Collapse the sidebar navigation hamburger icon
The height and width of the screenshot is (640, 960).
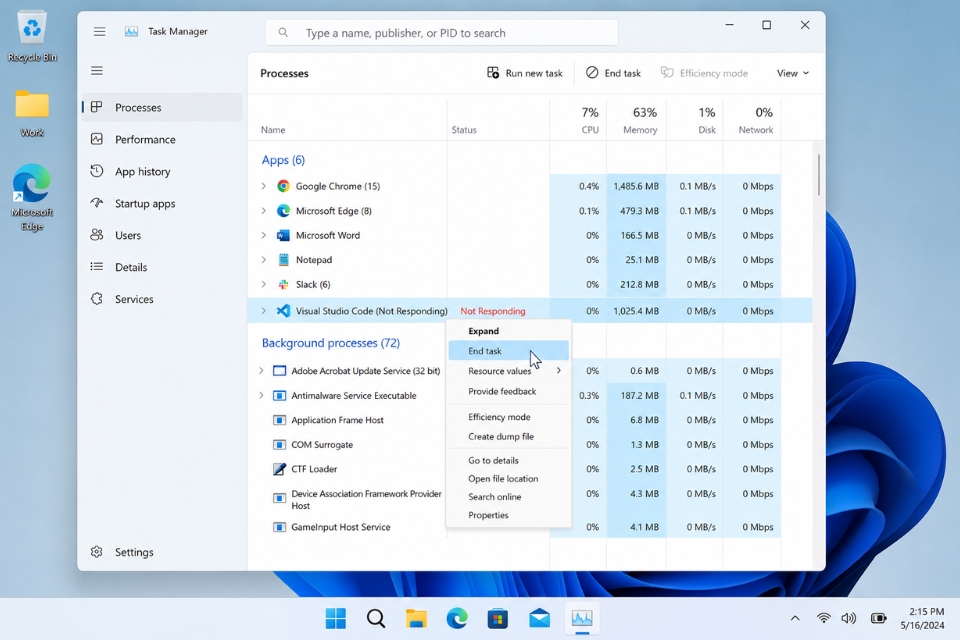97,70
